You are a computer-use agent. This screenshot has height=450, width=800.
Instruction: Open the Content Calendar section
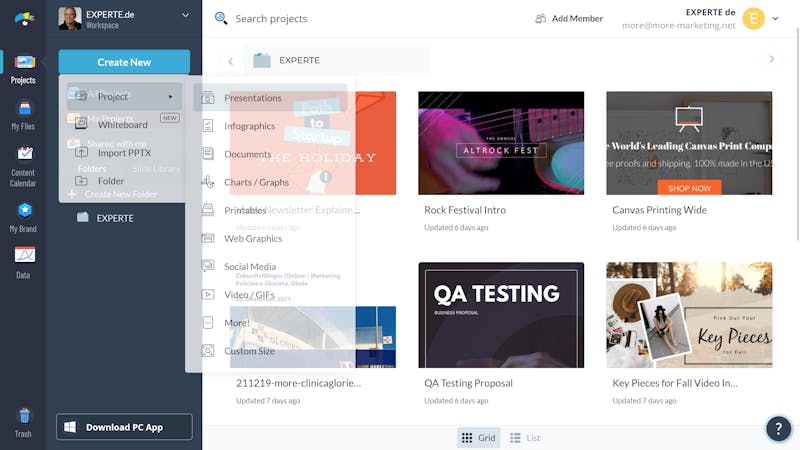coord(23,167)
